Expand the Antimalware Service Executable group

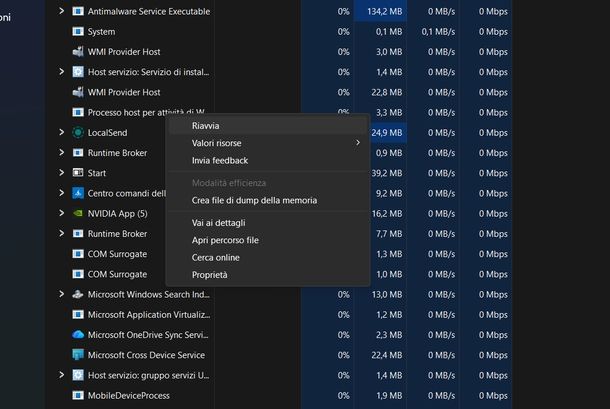pos(61,11)
